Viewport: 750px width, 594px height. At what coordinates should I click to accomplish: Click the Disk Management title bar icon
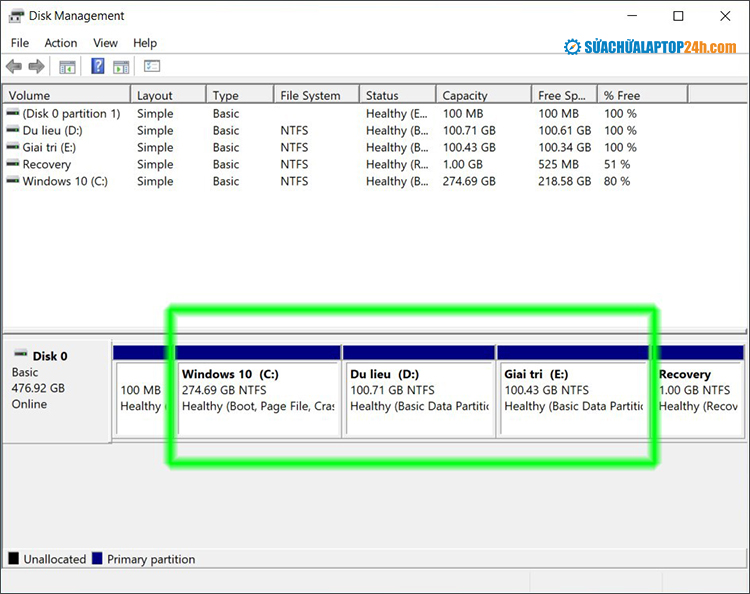(16, 16)
